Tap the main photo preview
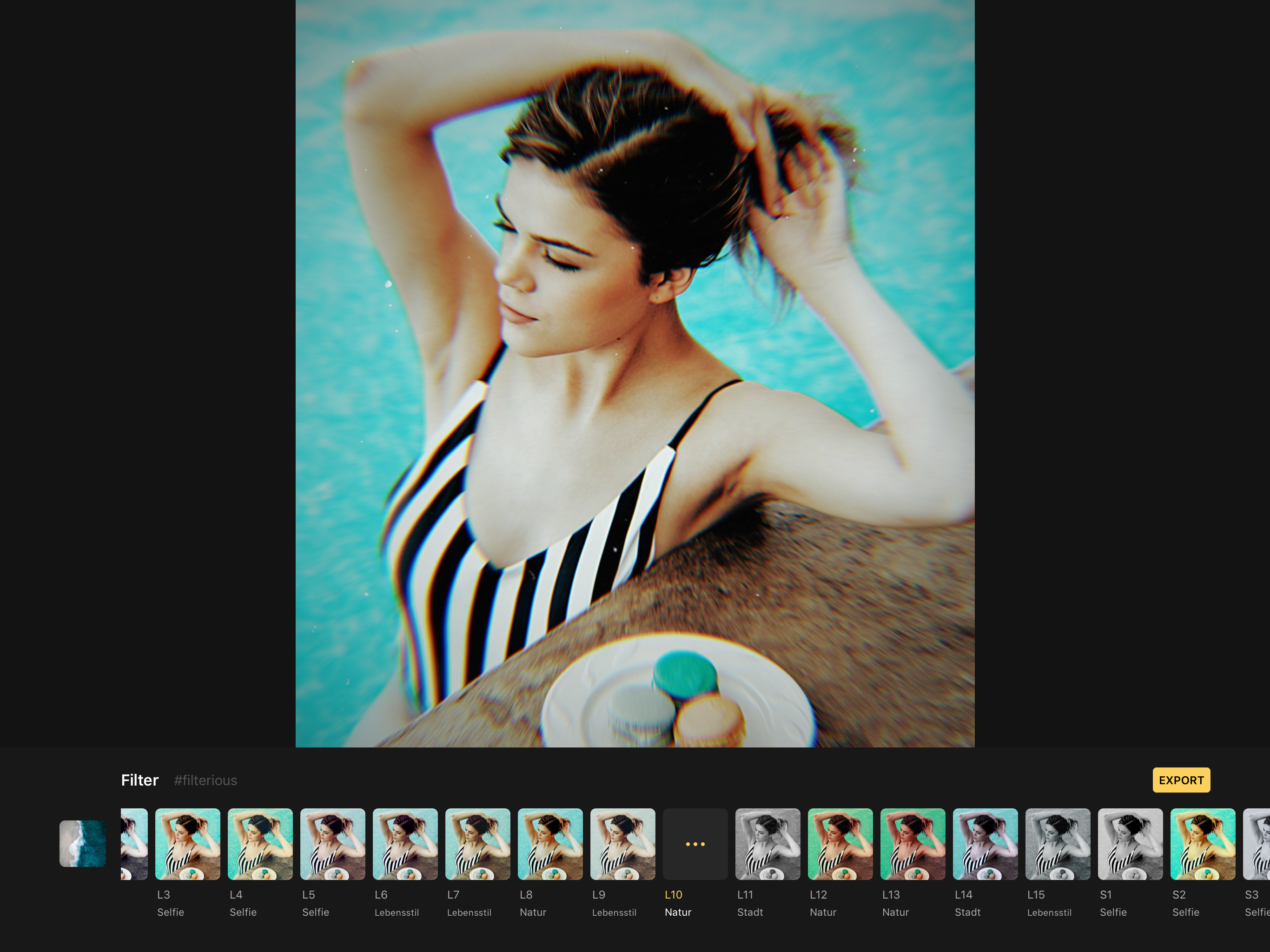 [635, 373]
